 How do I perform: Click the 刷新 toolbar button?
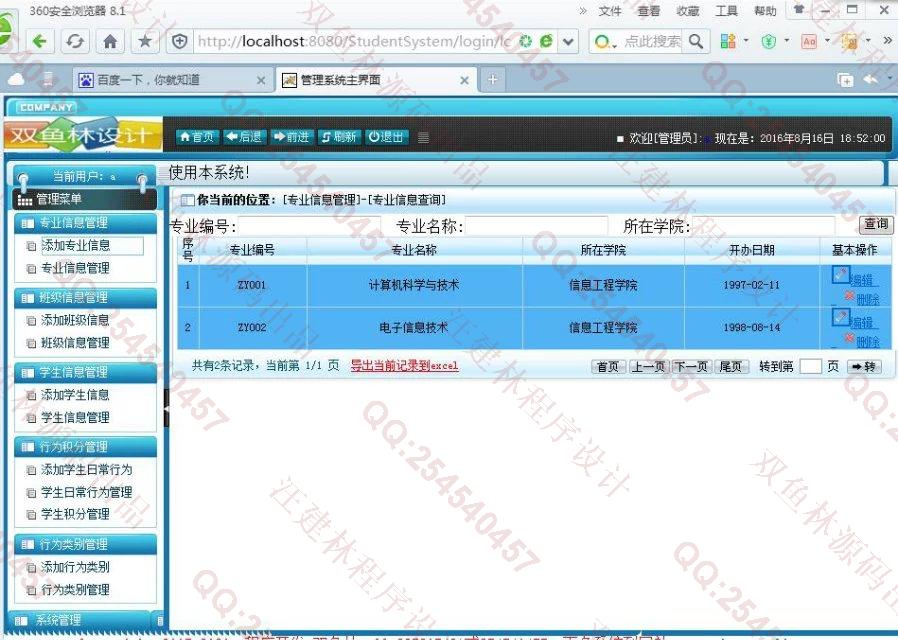339,137
